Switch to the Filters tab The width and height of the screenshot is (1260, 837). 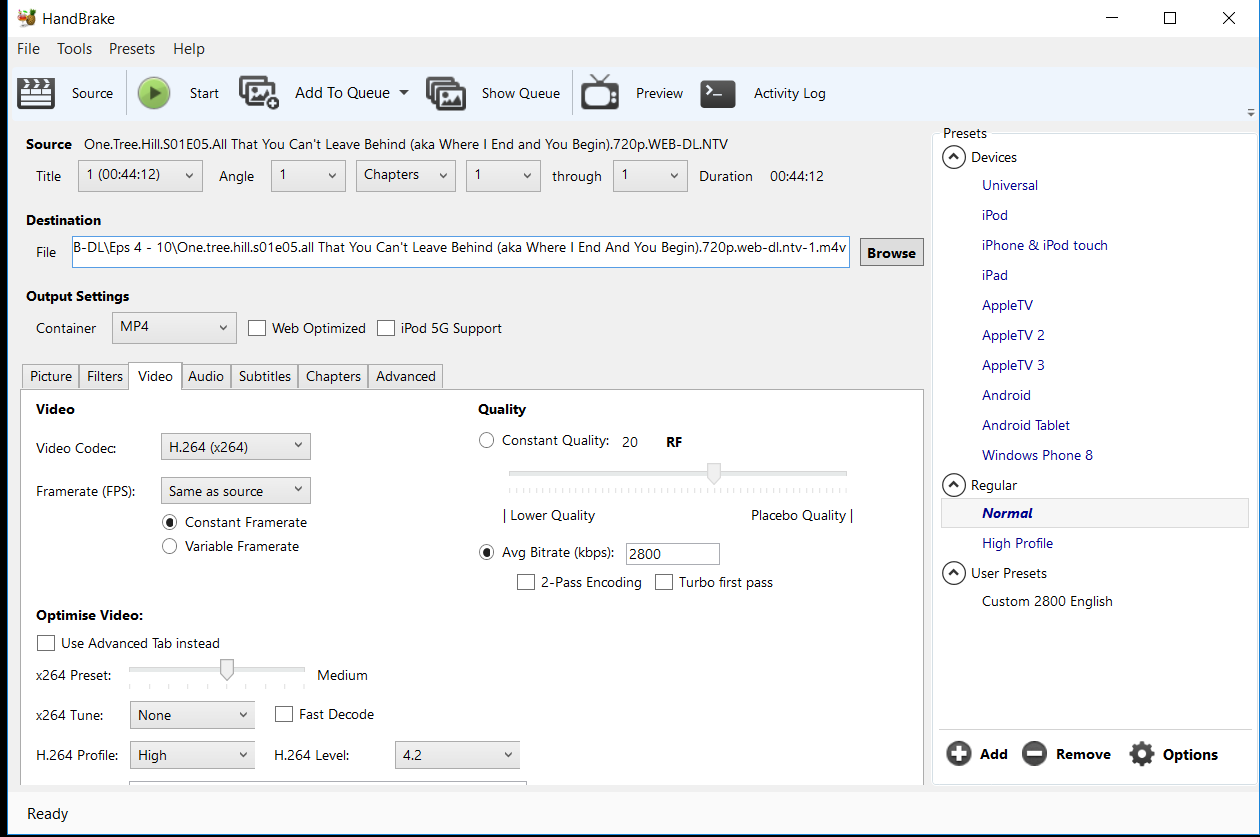tap(105, 376)
